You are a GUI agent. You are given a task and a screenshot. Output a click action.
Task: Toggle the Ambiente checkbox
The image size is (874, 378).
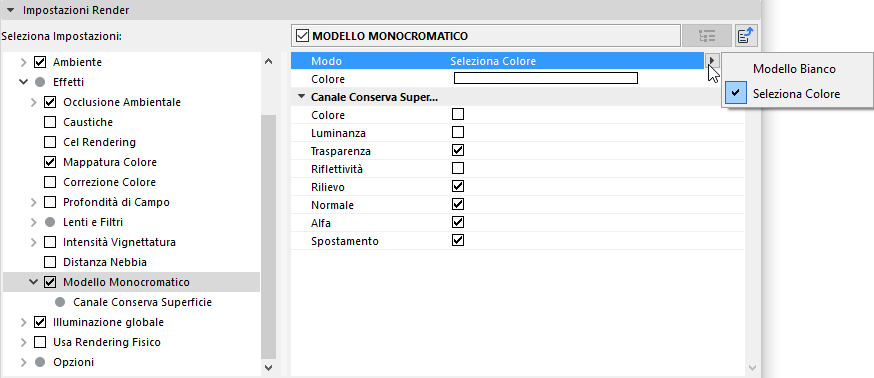(x=40, y=61)
